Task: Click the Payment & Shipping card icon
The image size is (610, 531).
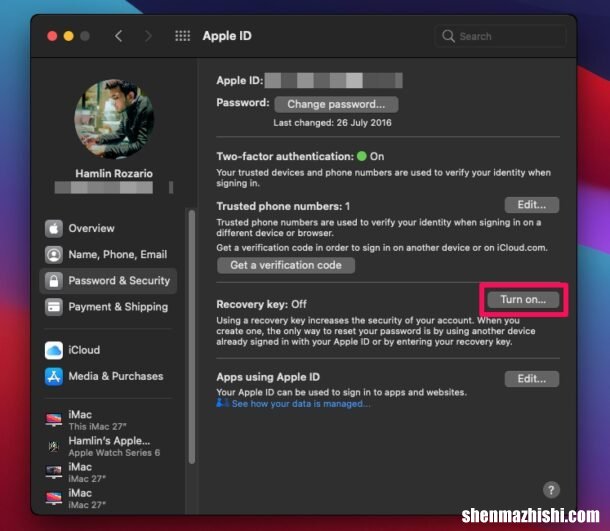Action: pyautogui.click(x=54, y=307)
